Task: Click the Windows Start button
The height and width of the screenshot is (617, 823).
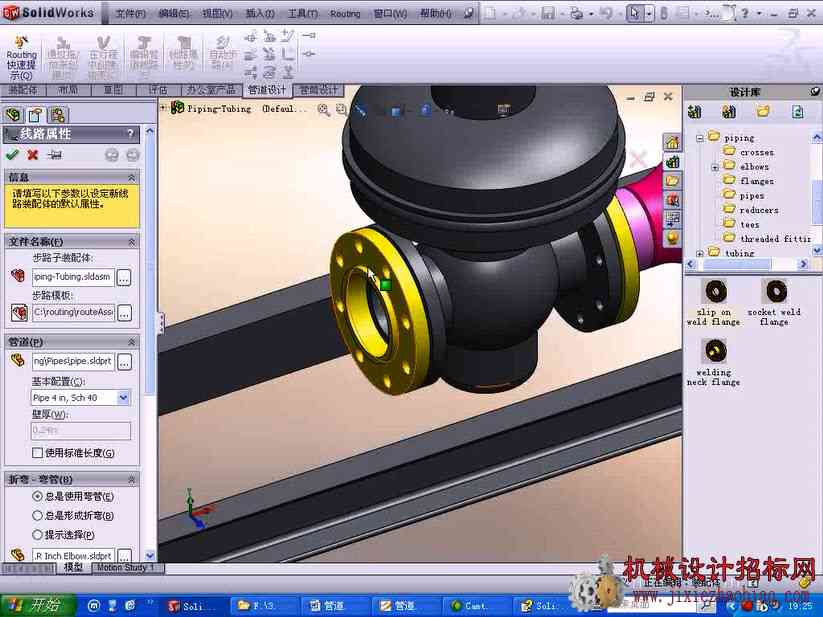Action: pyautogui.click(x=38, y=605)
